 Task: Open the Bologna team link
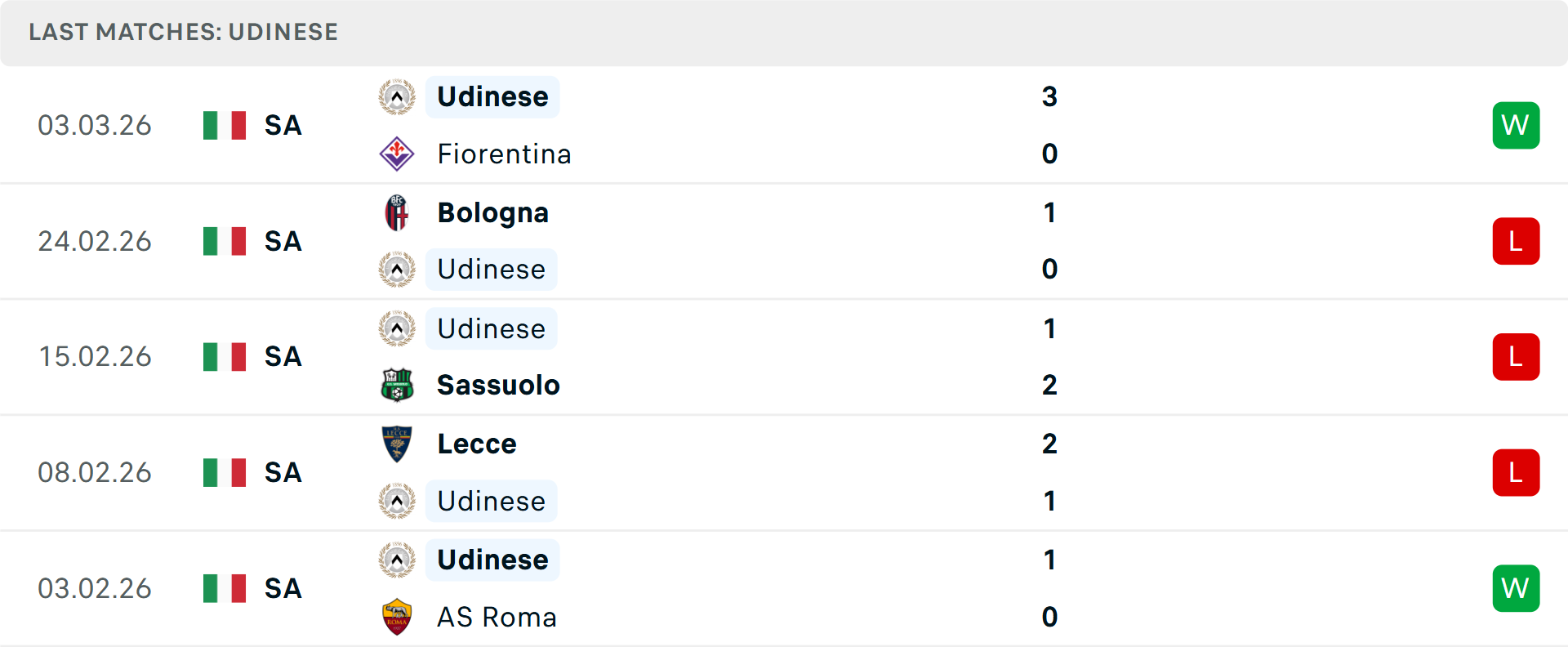tap(492, 212)
